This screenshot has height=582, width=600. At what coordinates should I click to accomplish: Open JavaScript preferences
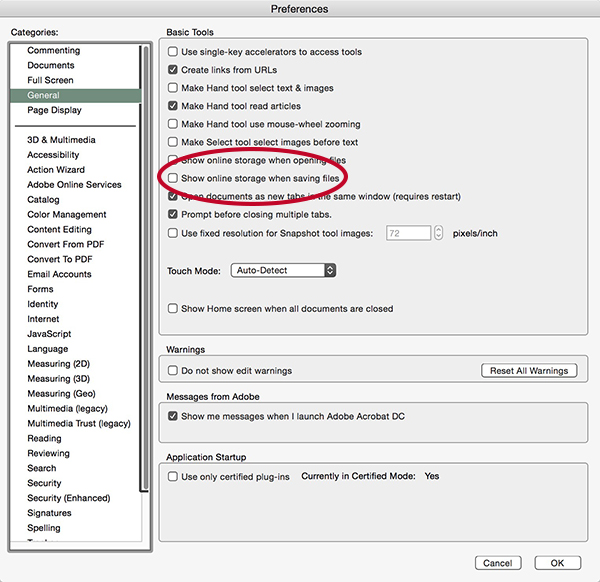[x=49, y=334]
